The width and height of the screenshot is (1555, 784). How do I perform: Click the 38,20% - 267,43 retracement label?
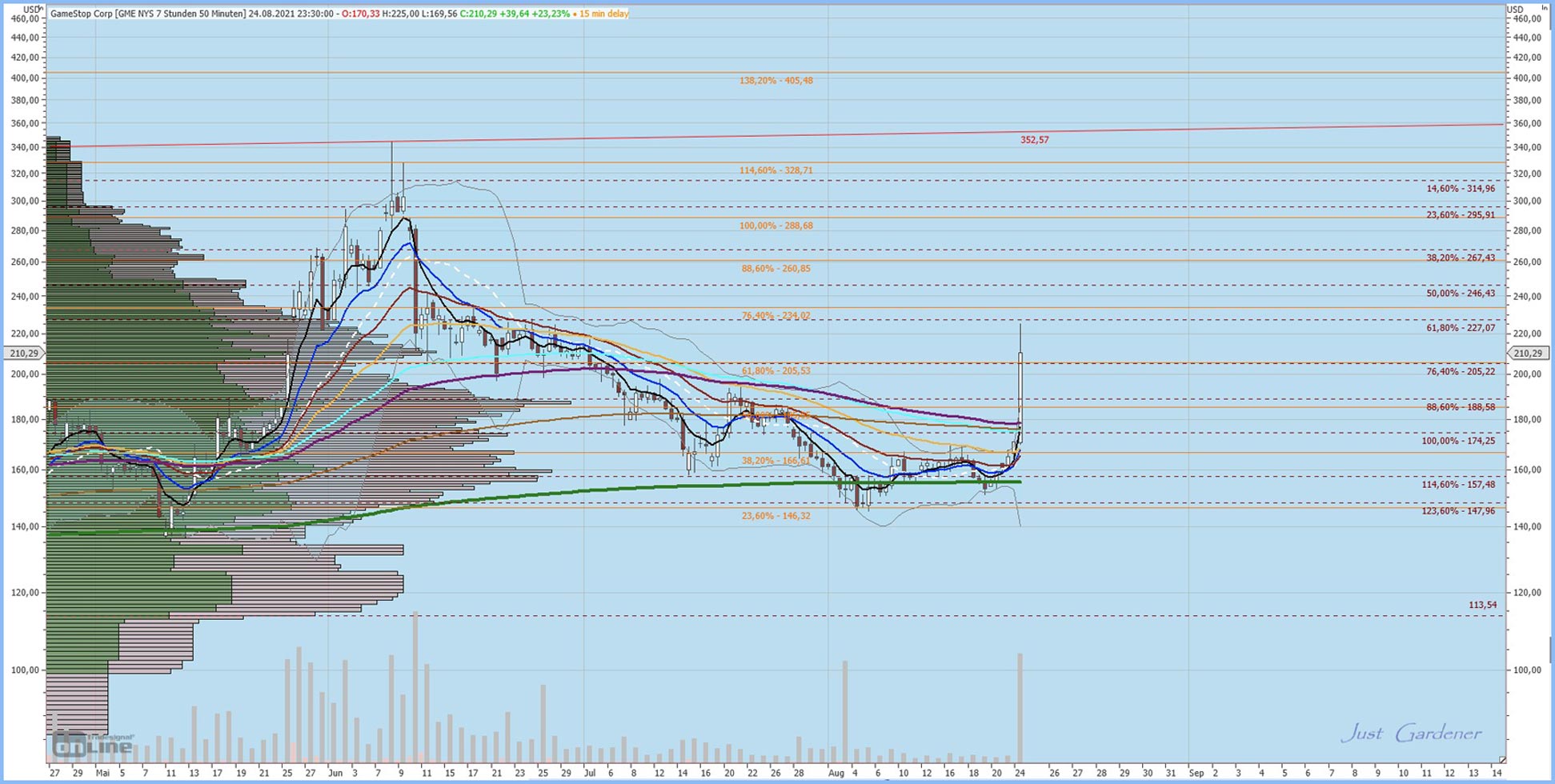click(1461, 258)
